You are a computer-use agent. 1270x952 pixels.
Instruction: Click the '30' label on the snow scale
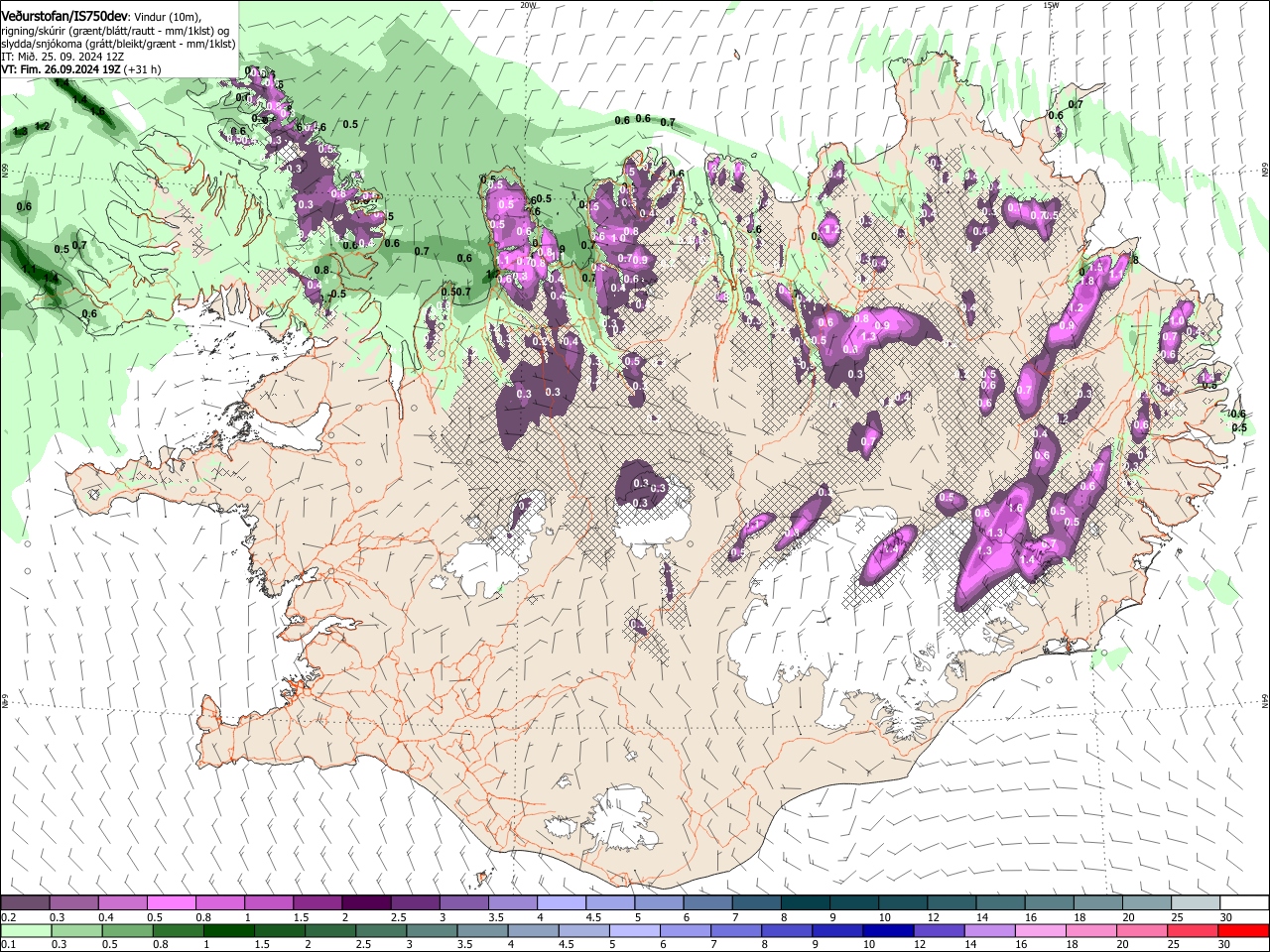(x=1226, y=917)
